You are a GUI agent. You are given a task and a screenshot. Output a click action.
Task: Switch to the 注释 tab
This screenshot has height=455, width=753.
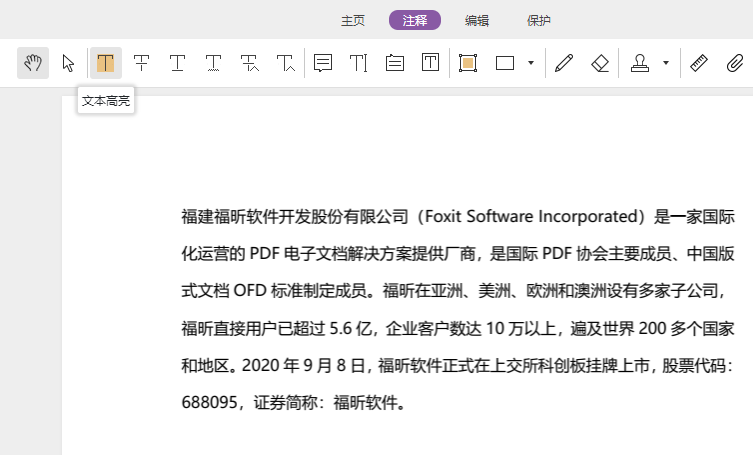[x=415, y=20]
